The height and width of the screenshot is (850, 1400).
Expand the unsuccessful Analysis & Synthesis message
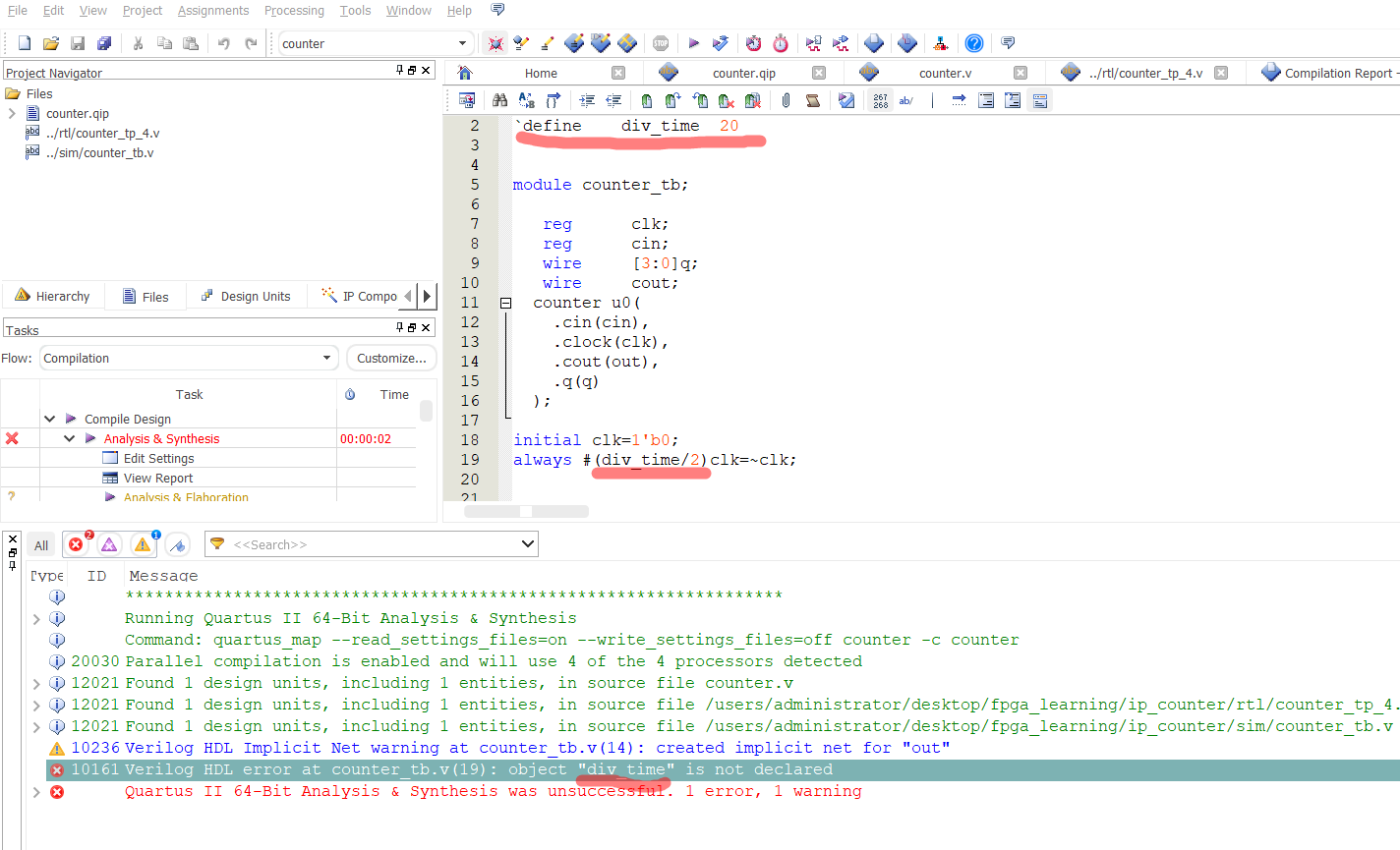tap(36, 791)
